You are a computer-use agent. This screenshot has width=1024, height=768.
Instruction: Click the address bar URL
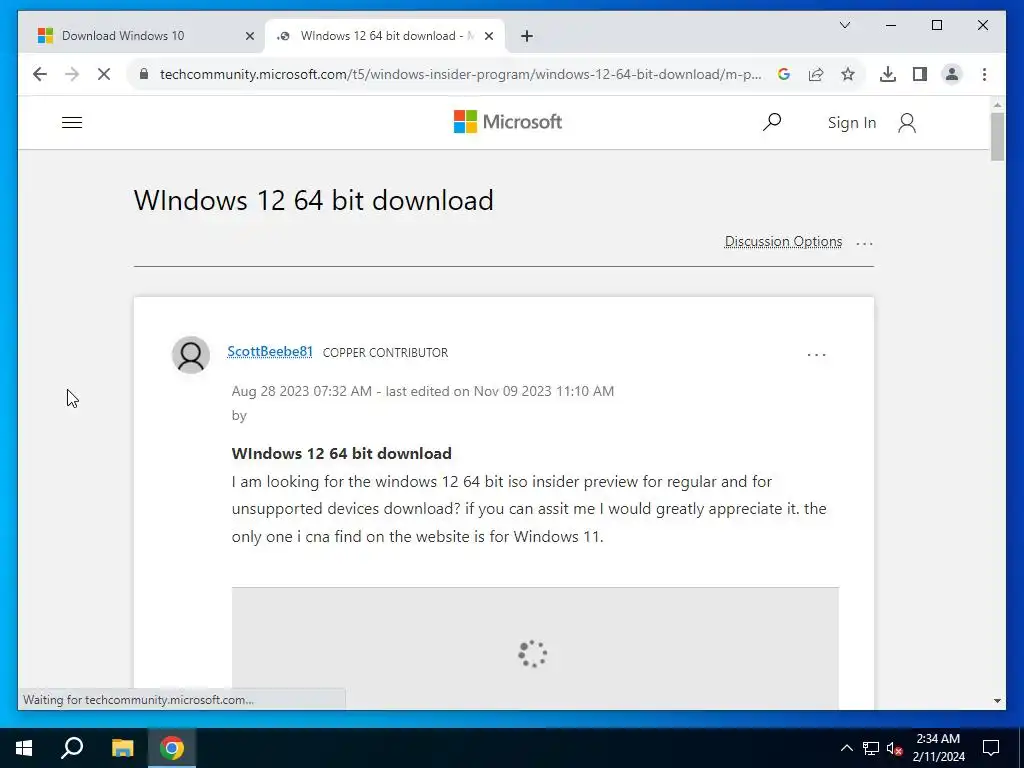460,74
